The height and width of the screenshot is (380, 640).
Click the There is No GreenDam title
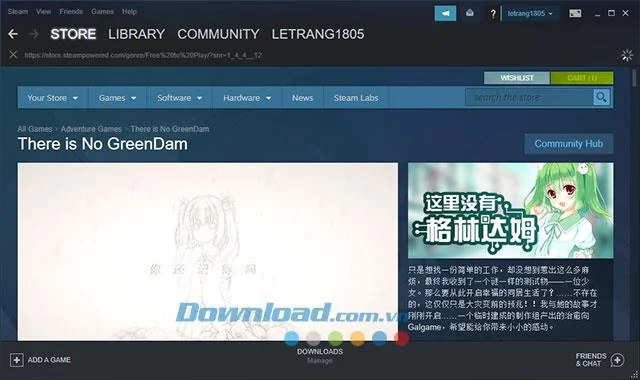tap(102, 144)
